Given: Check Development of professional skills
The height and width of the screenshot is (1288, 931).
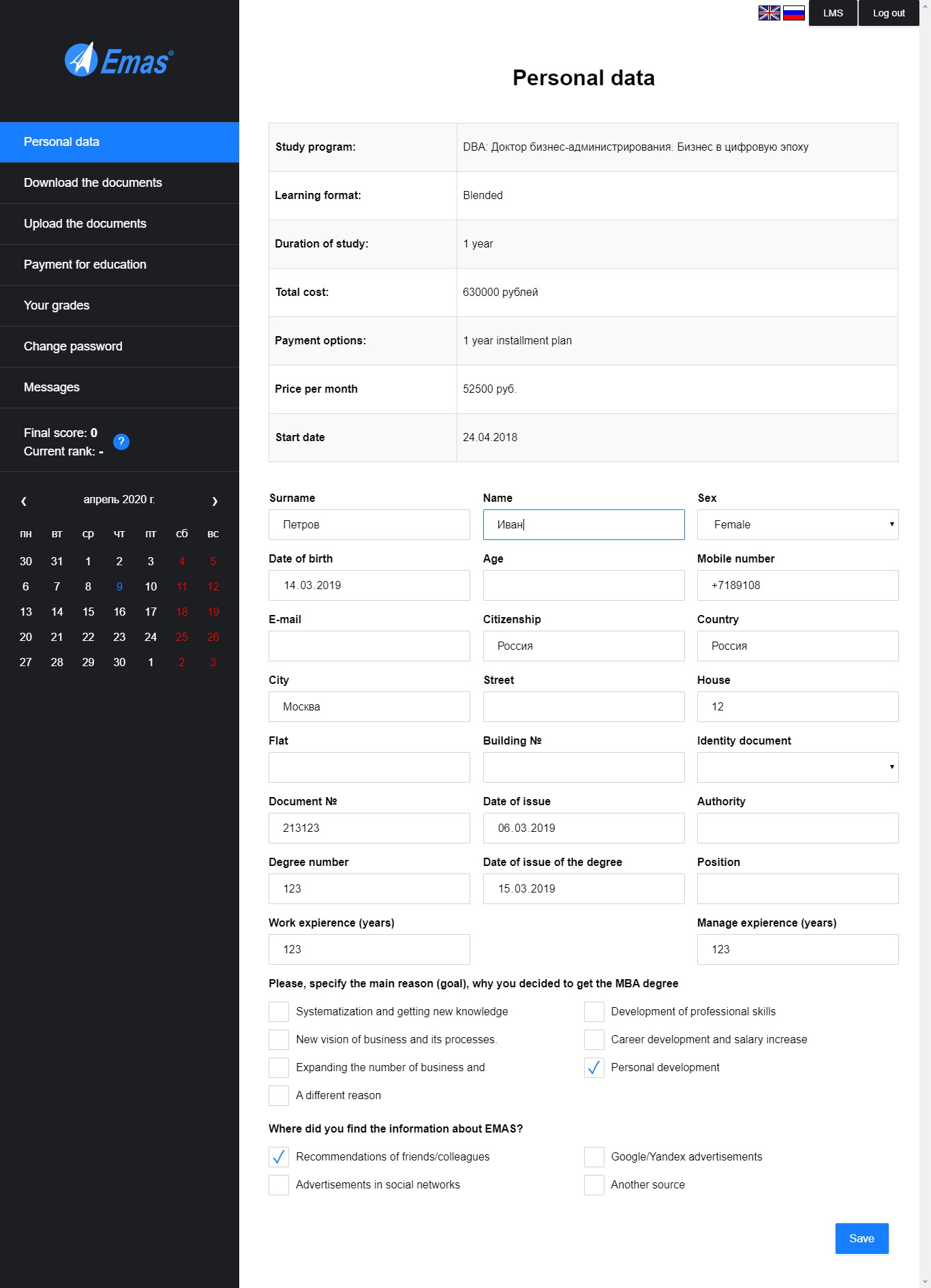Looking at the screenshot, I should 594,1012.
